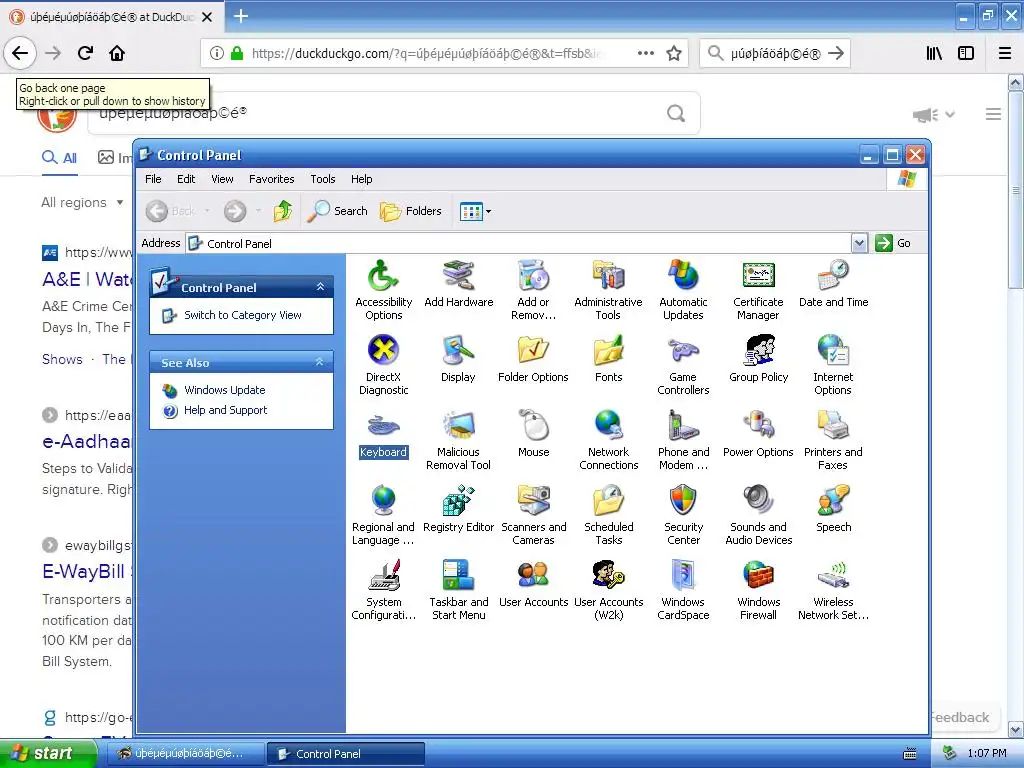Screen dimensions: 1024x768
Task: Open Add or Remove Programs icon
Action: pyautogui.click(x=534, y=289)
